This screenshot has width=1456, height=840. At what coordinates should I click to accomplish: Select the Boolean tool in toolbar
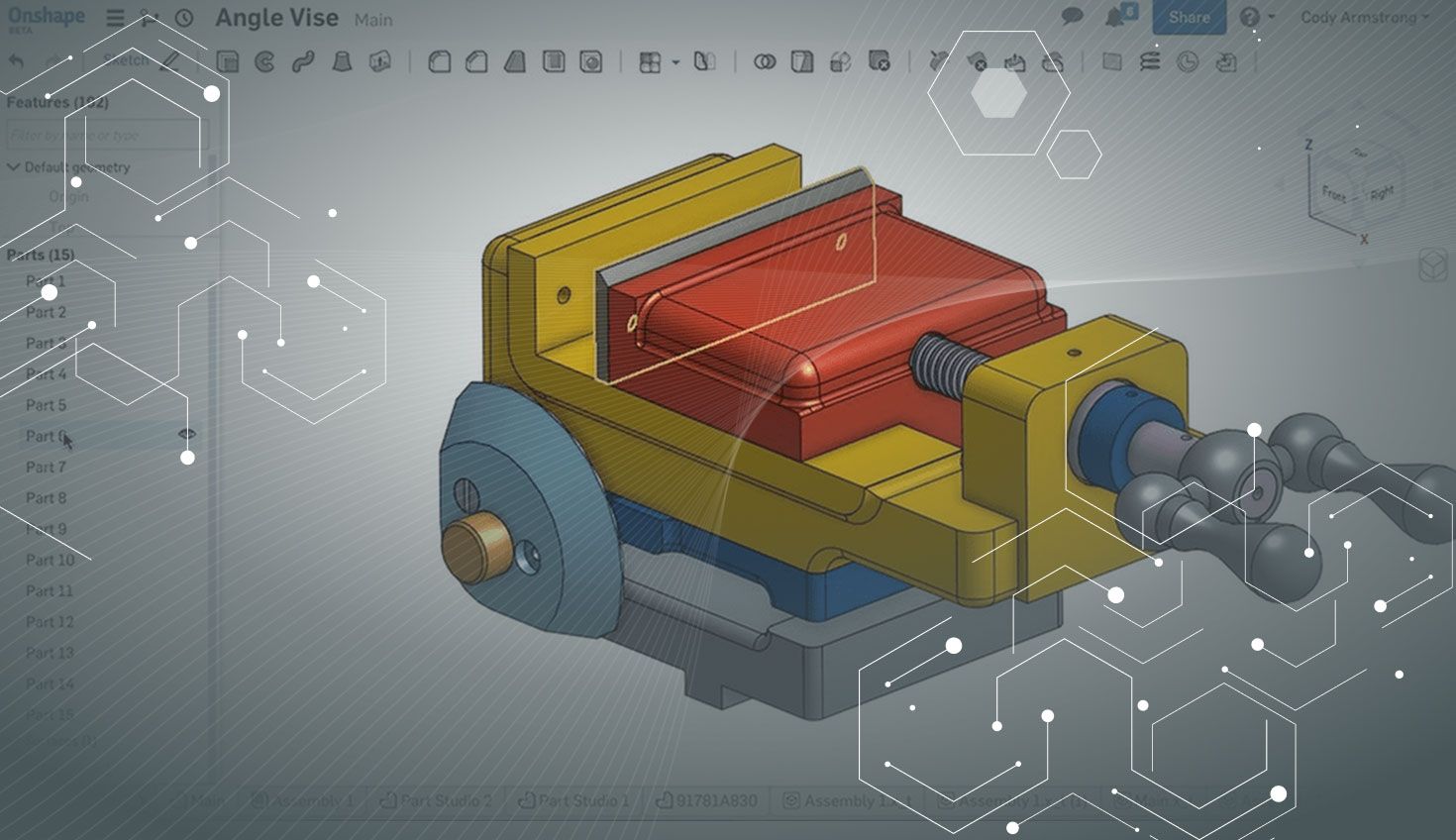(x=764, y=62)
